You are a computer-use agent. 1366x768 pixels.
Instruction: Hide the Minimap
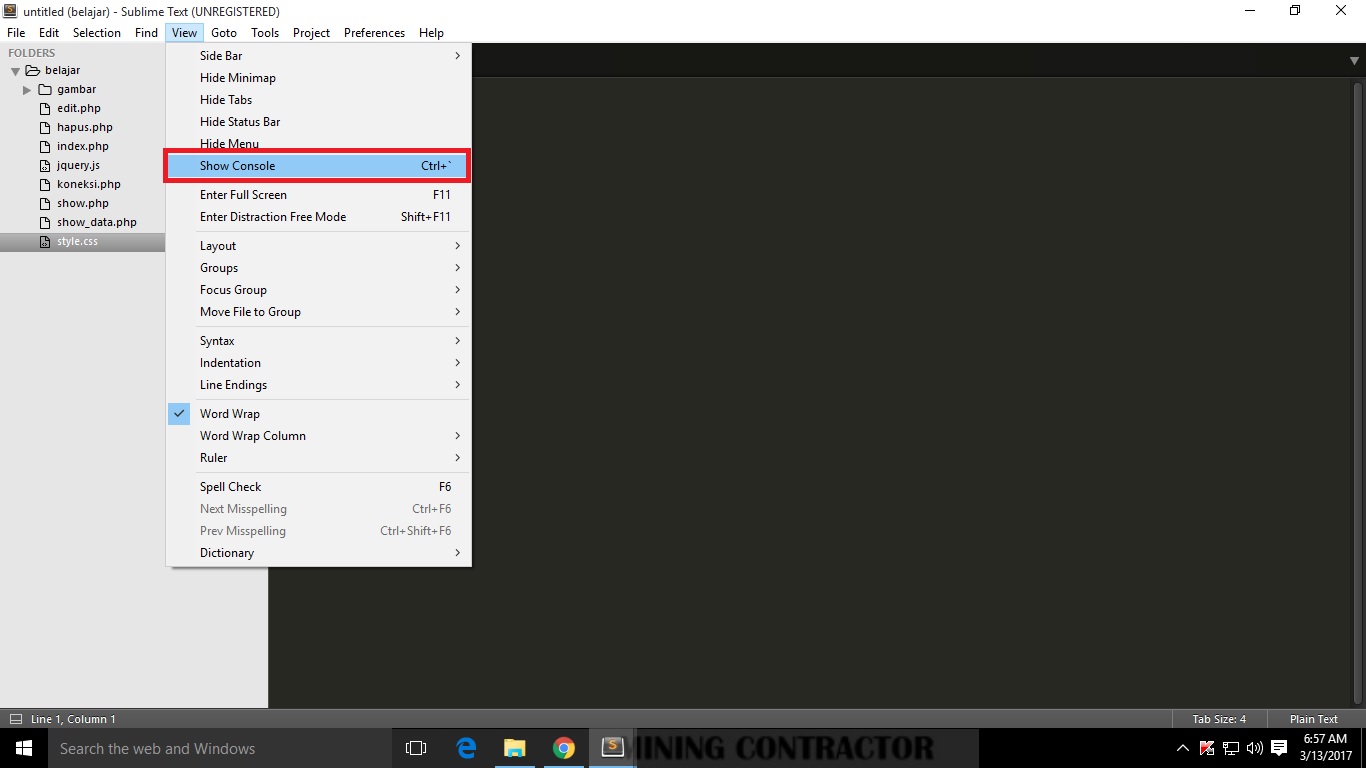click(x=237, y=77)
